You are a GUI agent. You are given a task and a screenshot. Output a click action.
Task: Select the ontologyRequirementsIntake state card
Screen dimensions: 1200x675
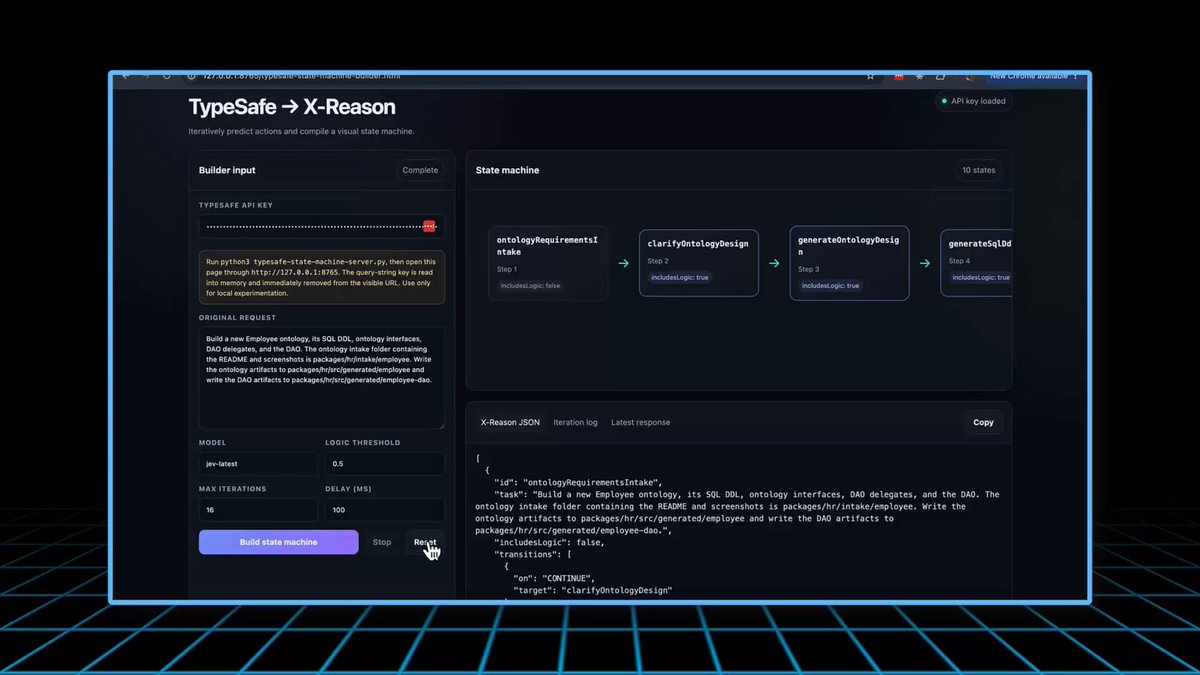click(x=548, y=262)
